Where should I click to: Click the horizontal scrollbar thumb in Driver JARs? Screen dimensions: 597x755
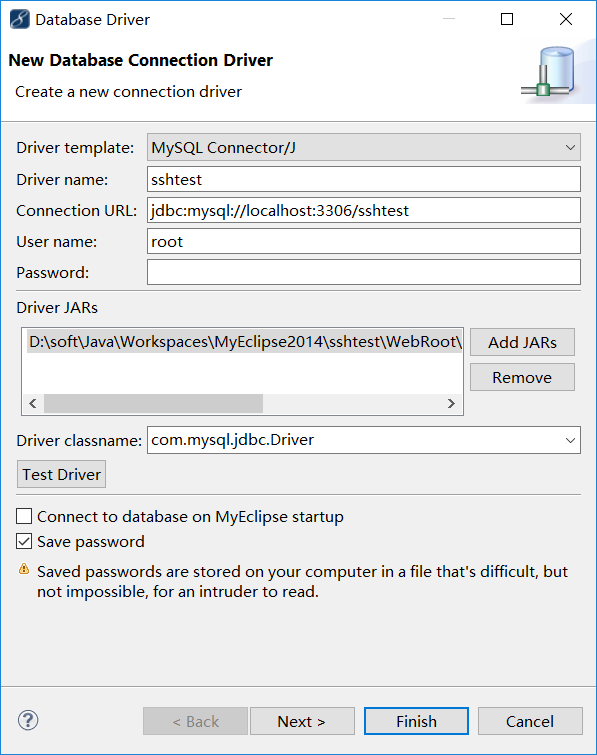pyautogui.click(x=153, y=404)
